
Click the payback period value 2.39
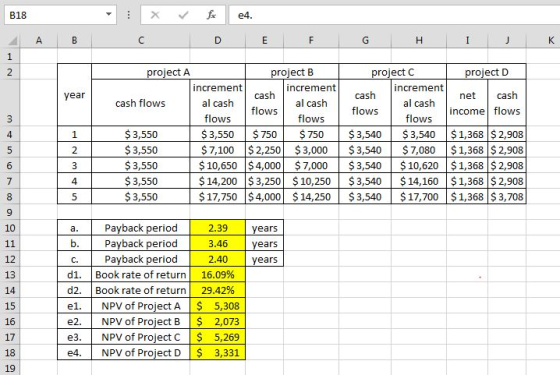click(218, 228)
